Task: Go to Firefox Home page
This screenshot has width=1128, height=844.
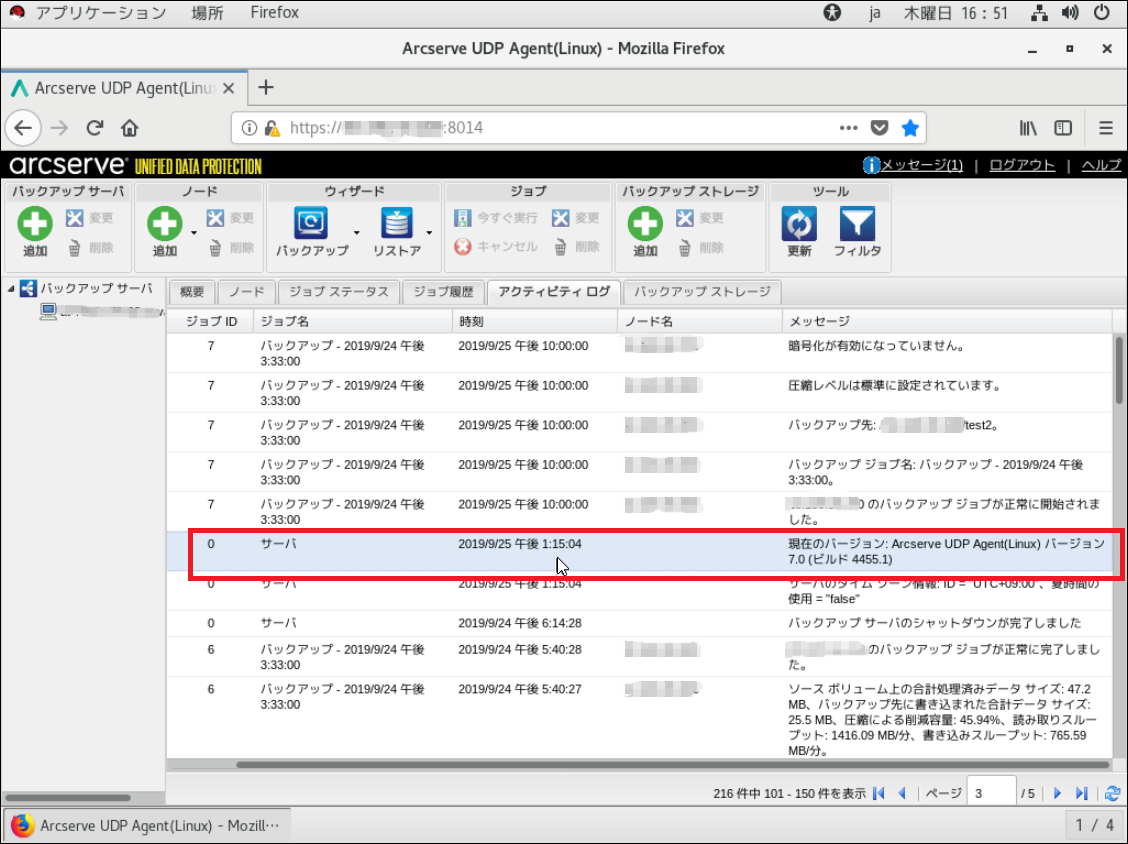Action: (x=129, y=128)
